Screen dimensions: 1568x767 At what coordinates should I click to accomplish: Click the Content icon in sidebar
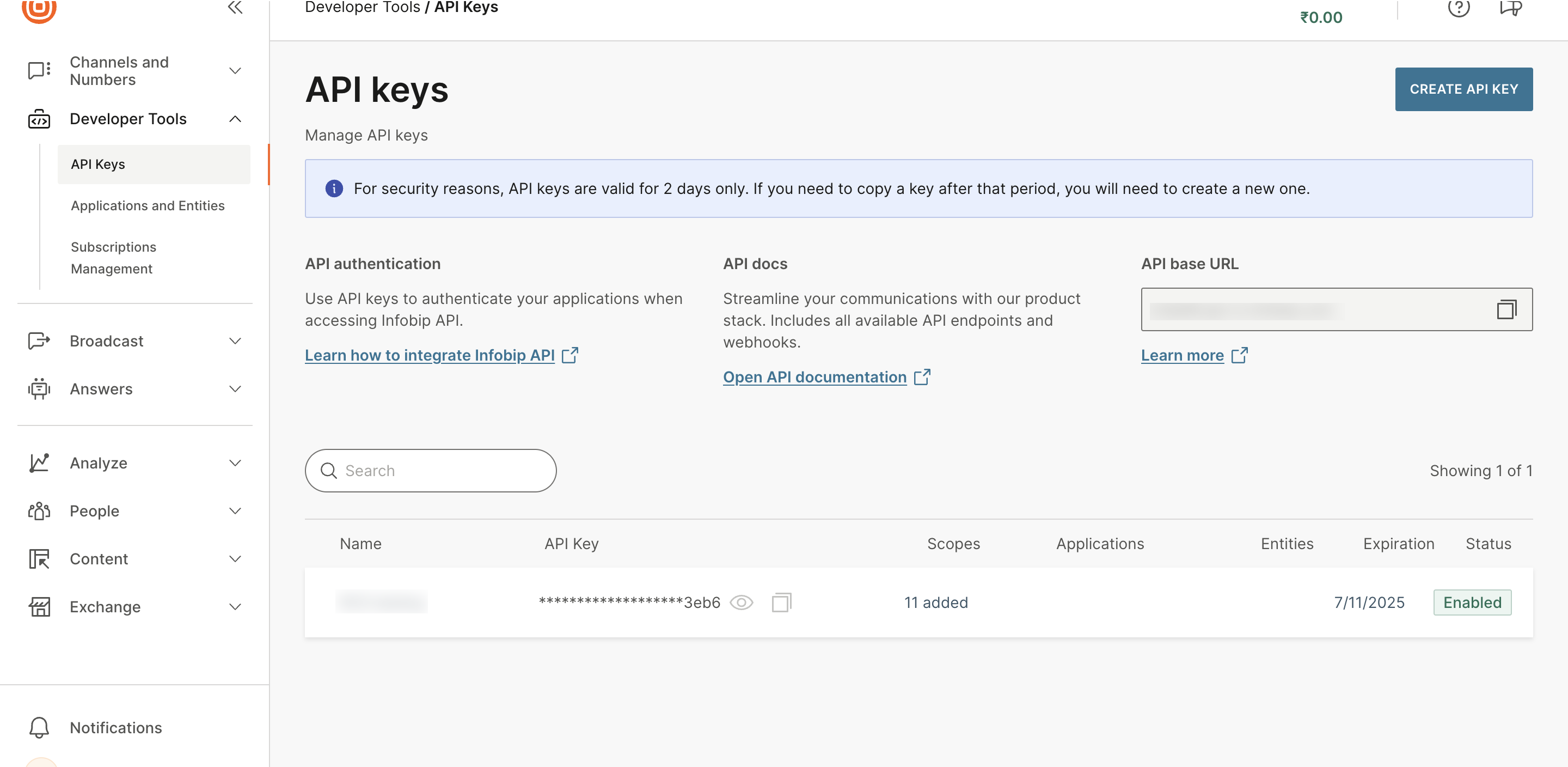(39, 559)
